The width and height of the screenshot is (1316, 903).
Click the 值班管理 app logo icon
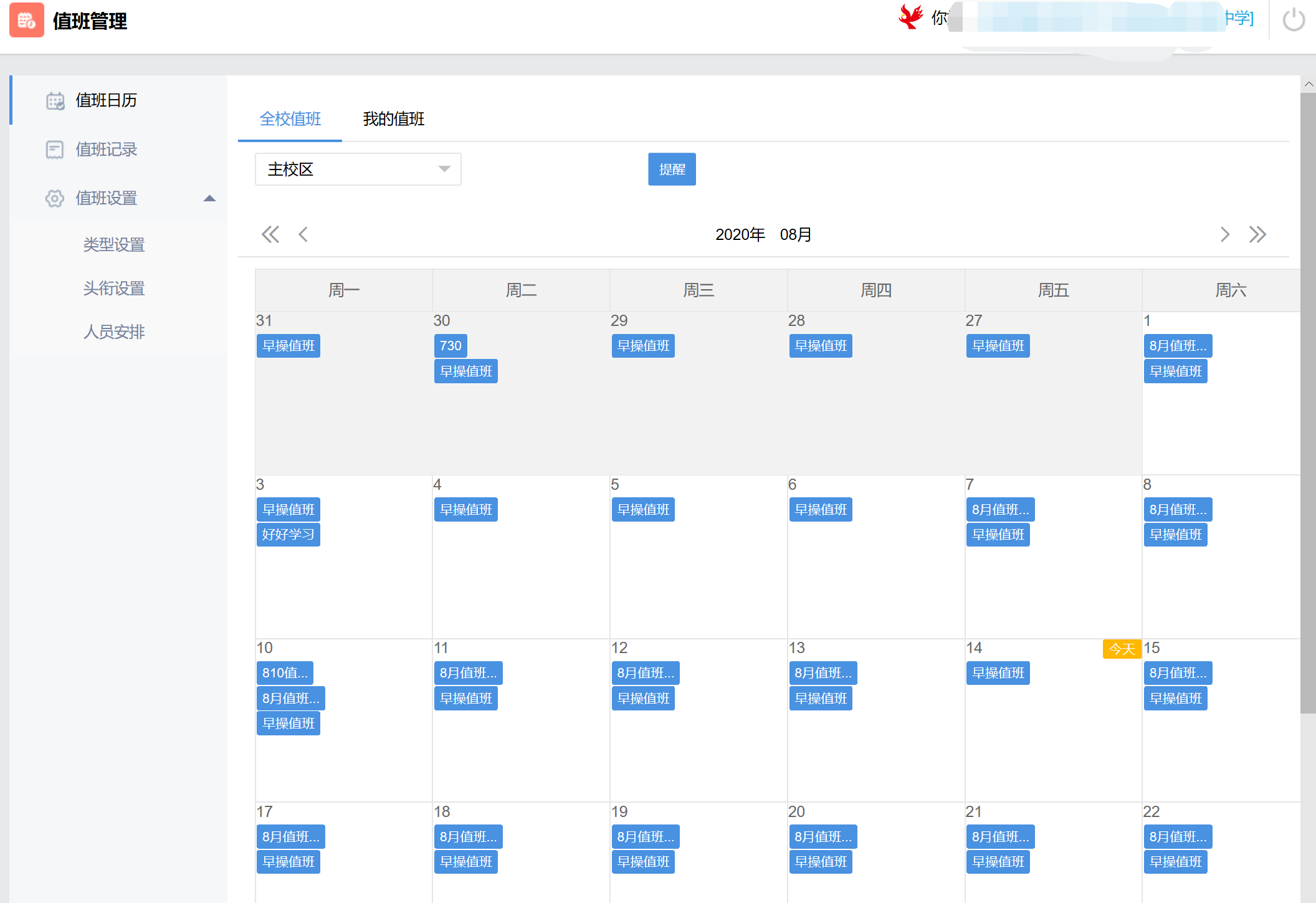pyautogui.click(x=27, y=20)
